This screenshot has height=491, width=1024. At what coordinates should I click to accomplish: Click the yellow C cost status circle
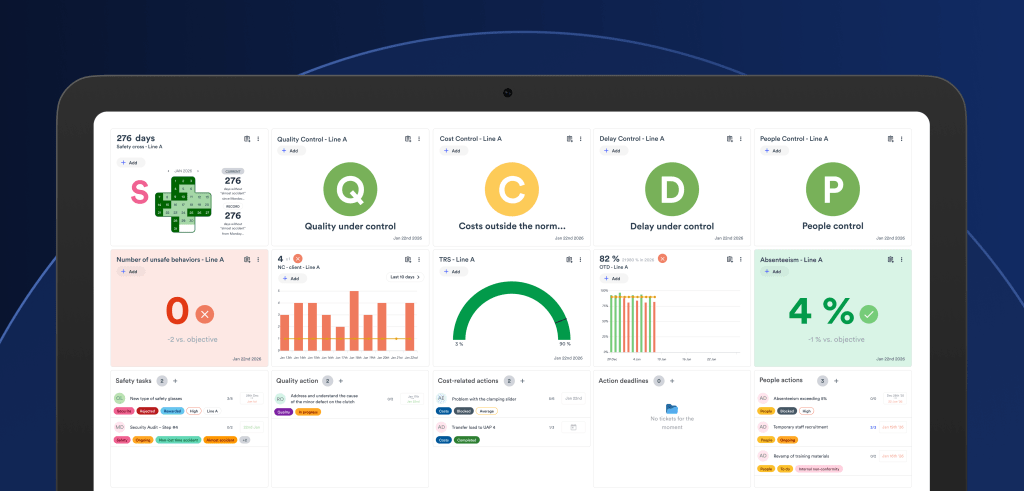pyautogui.click(x=512, y=189)
